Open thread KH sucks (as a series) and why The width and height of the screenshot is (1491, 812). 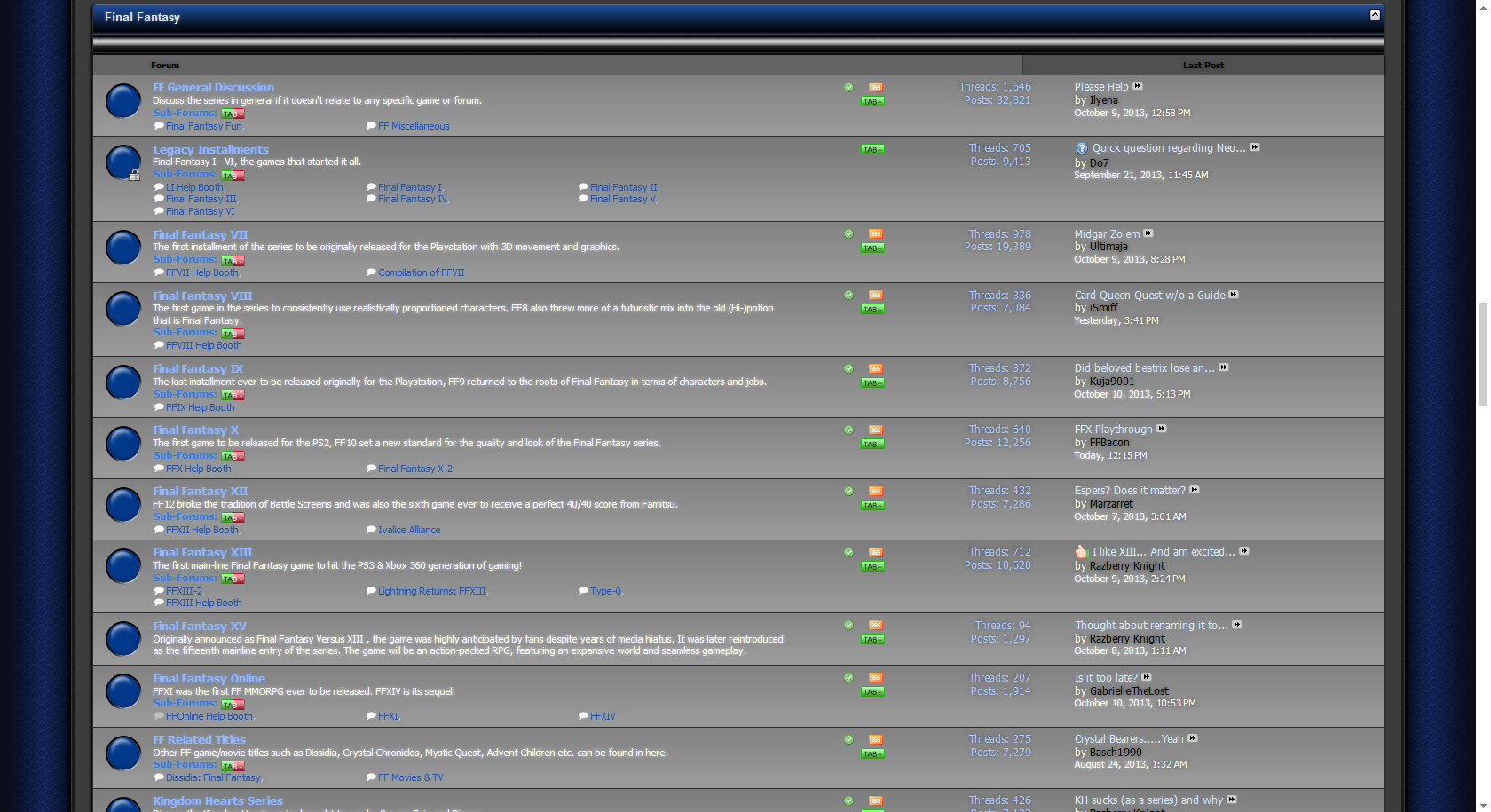pyautogui.click(x=1148, y=800)
